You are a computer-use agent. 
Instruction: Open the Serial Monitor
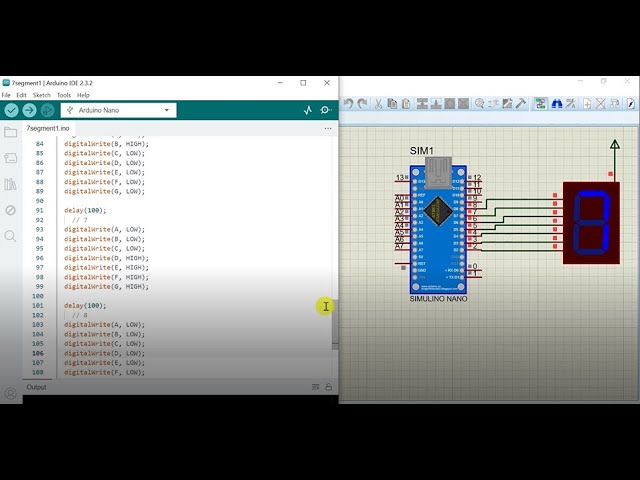[x=326, y=110]
